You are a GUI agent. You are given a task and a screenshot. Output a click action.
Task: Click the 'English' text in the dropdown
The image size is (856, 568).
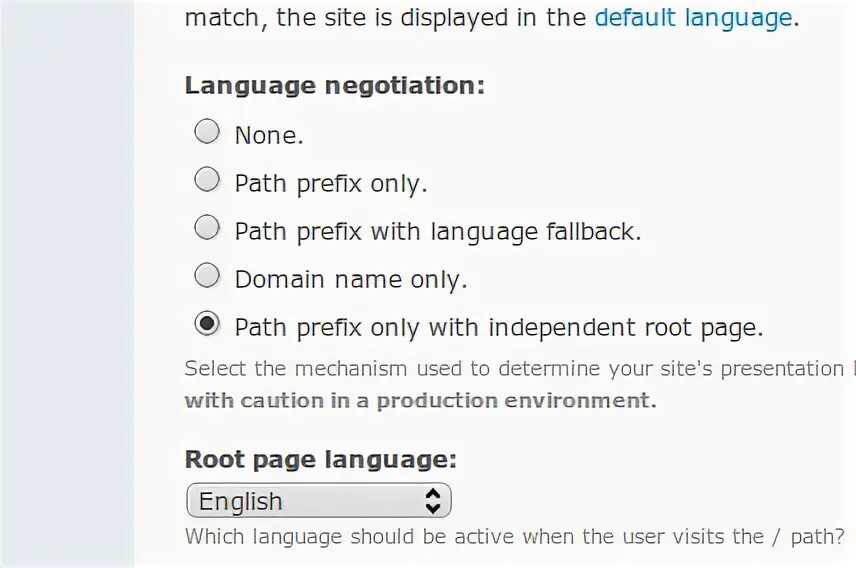tap(241, 501)
